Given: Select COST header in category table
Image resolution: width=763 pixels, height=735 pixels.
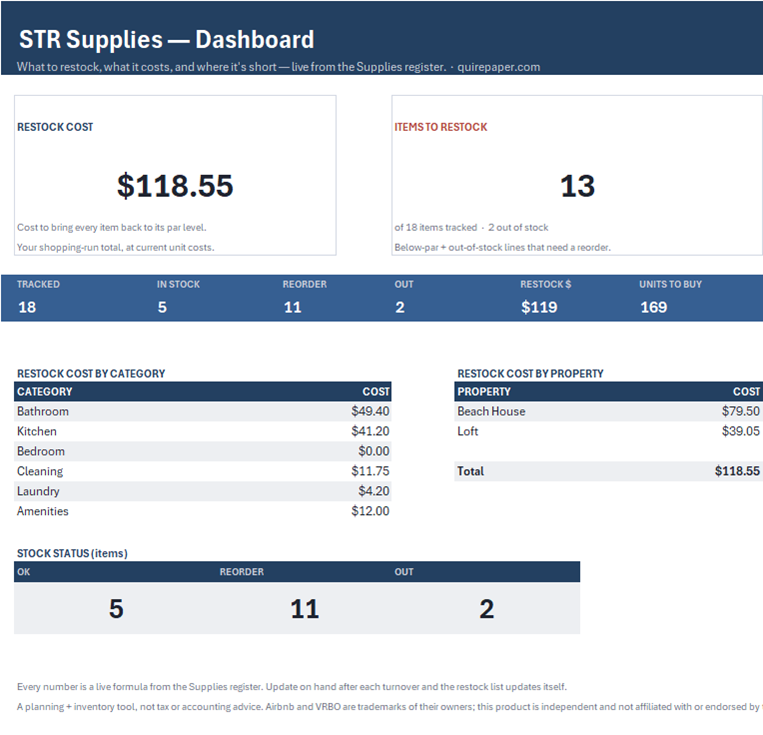Looking at the screenshot, I should (376, 392).
